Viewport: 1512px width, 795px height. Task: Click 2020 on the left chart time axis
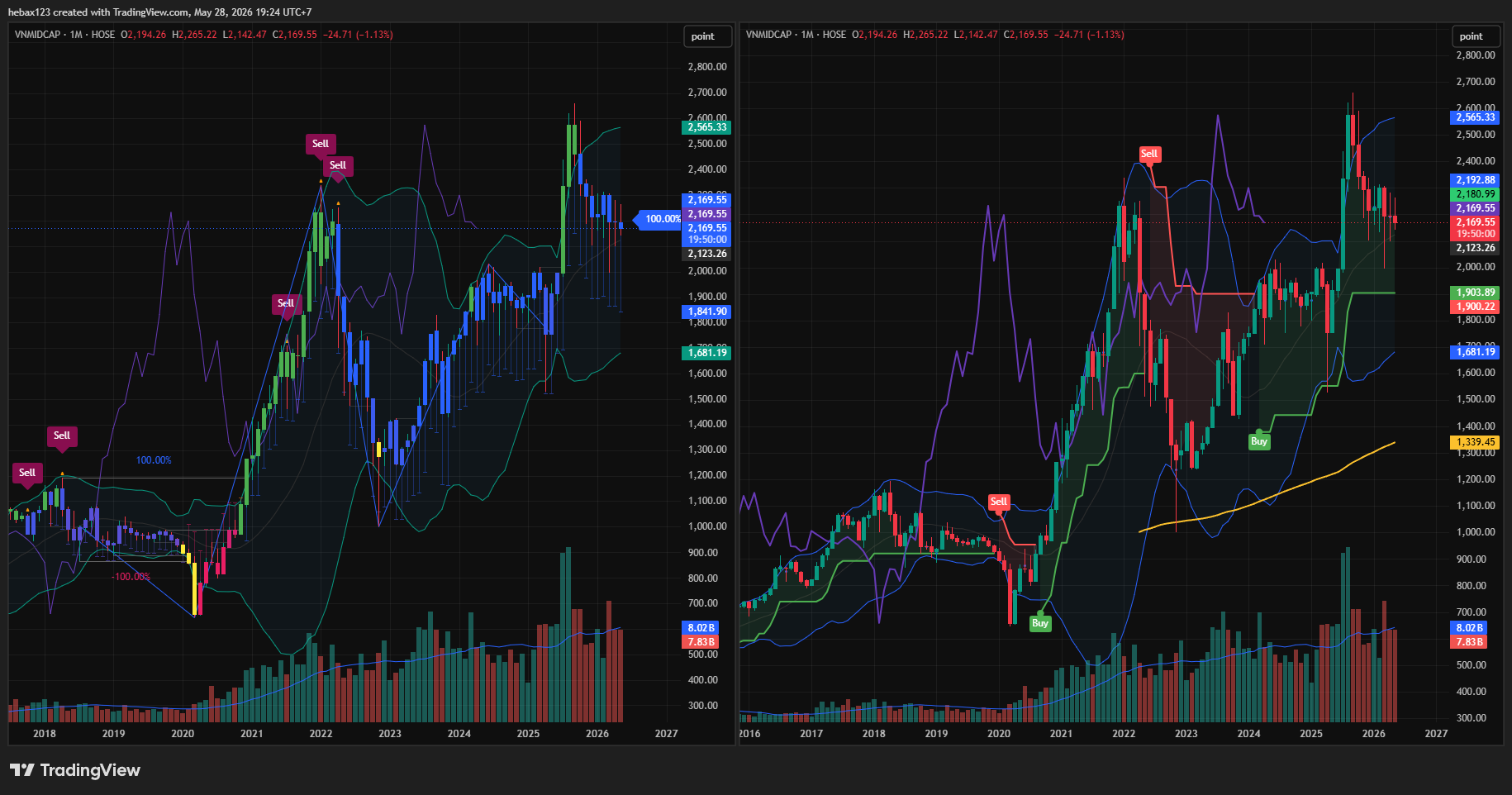[x=183, y=734]
